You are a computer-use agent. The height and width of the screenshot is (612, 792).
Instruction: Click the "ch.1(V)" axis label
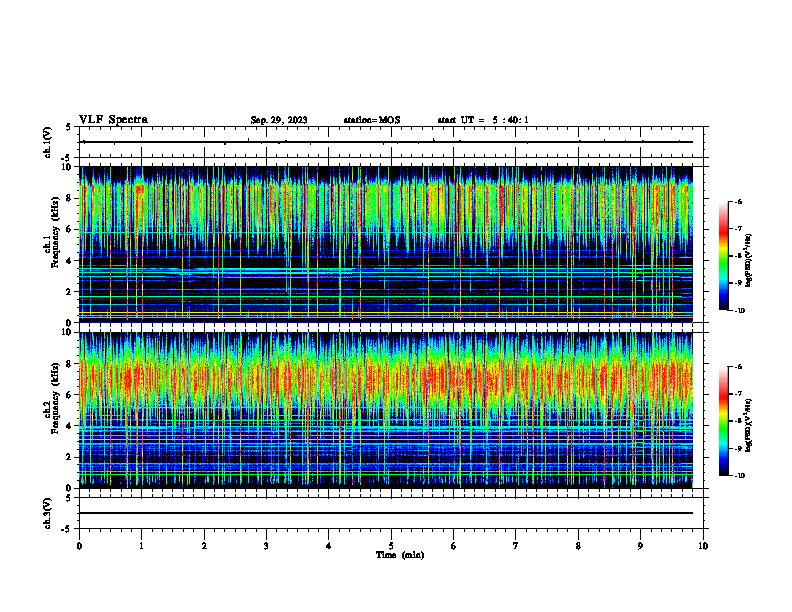48,142
